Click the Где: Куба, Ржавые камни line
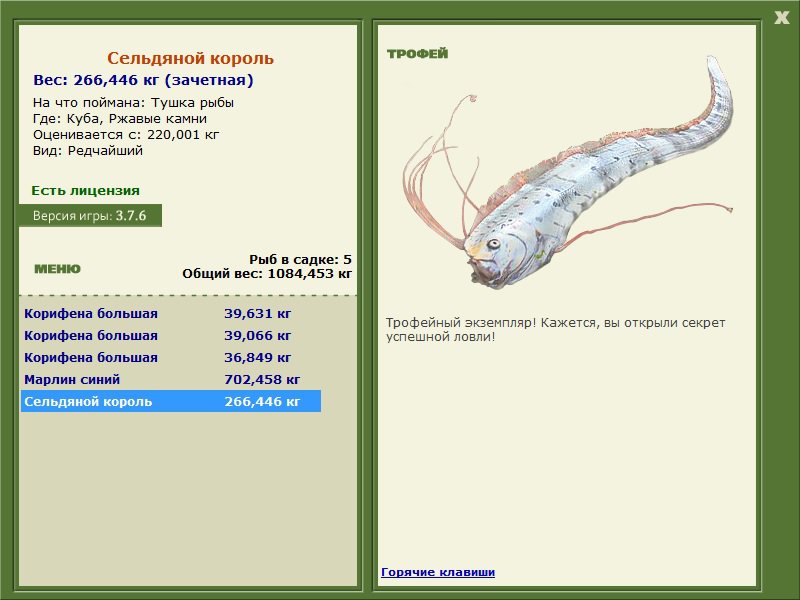This screenshot has height=600, width=800. click(x=120, y=118)
